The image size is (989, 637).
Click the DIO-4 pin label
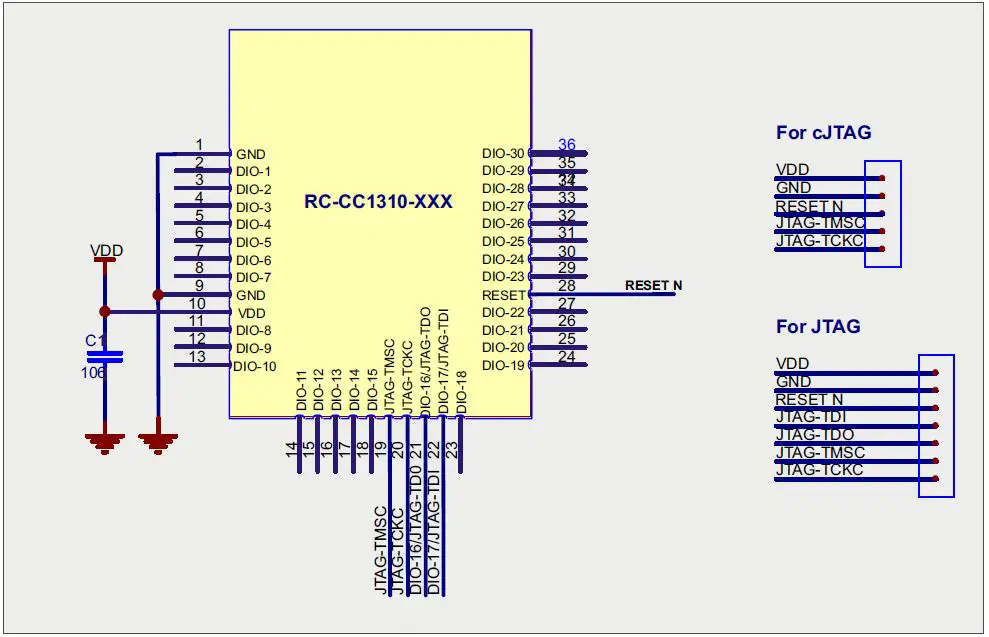(254, 225)
